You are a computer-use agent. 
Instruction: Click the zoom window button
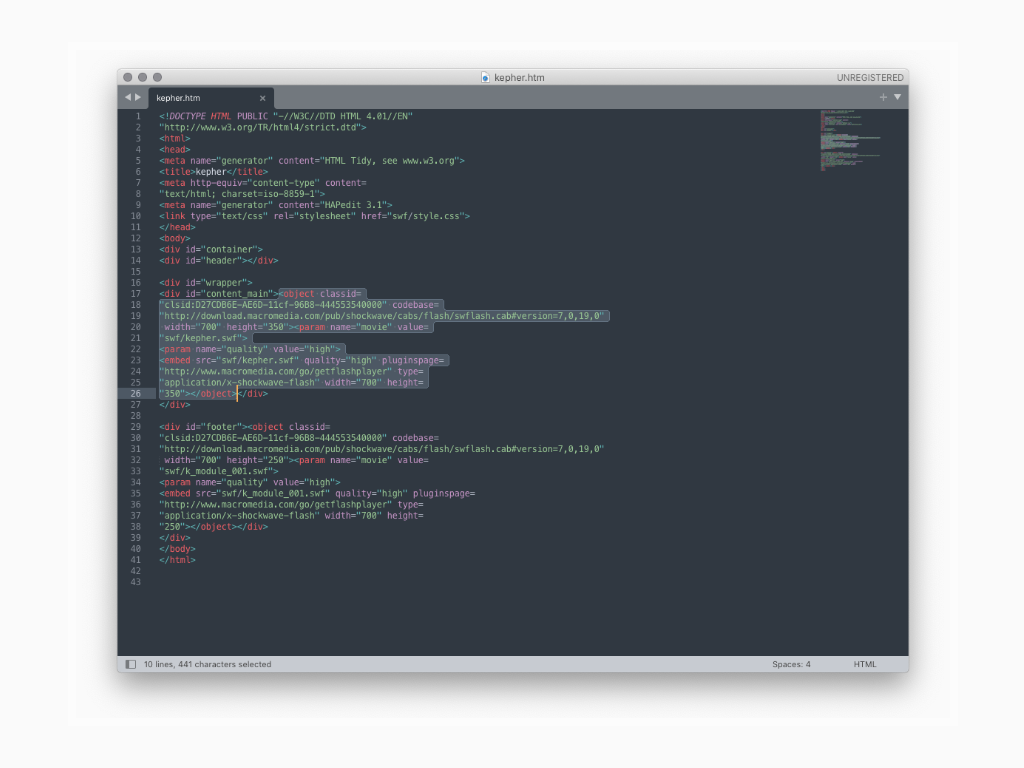click(x=157, y=77)
